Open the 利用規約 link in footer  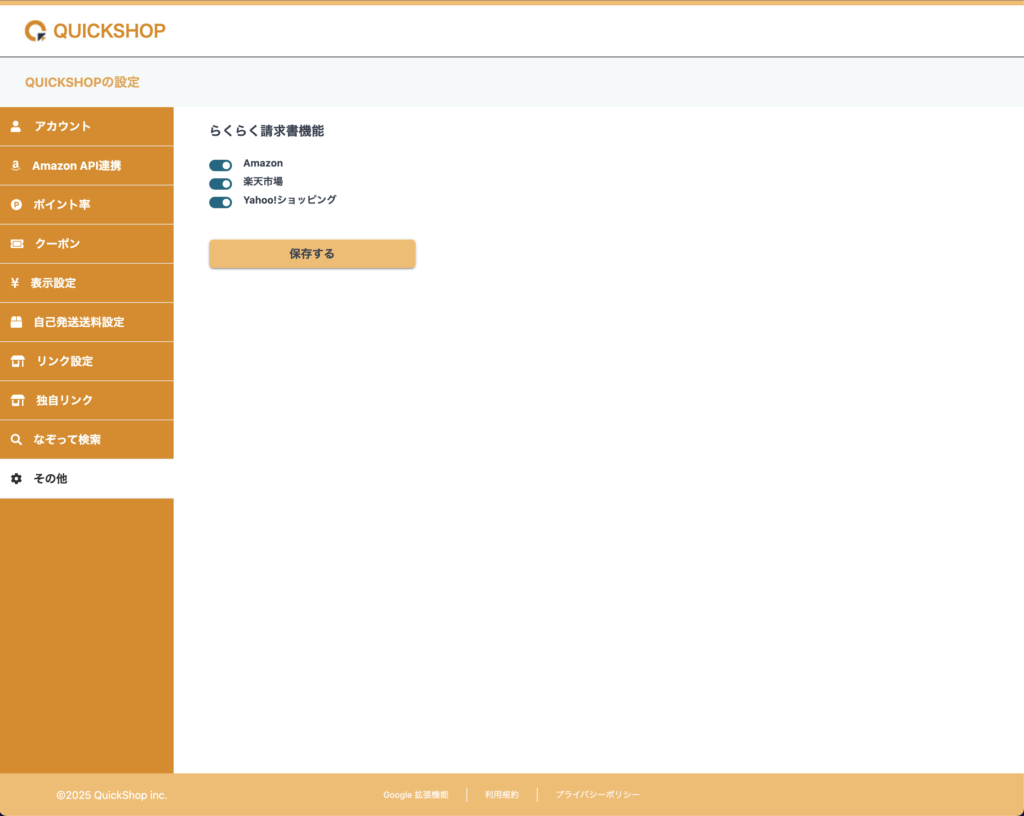(x=502, y=795)
